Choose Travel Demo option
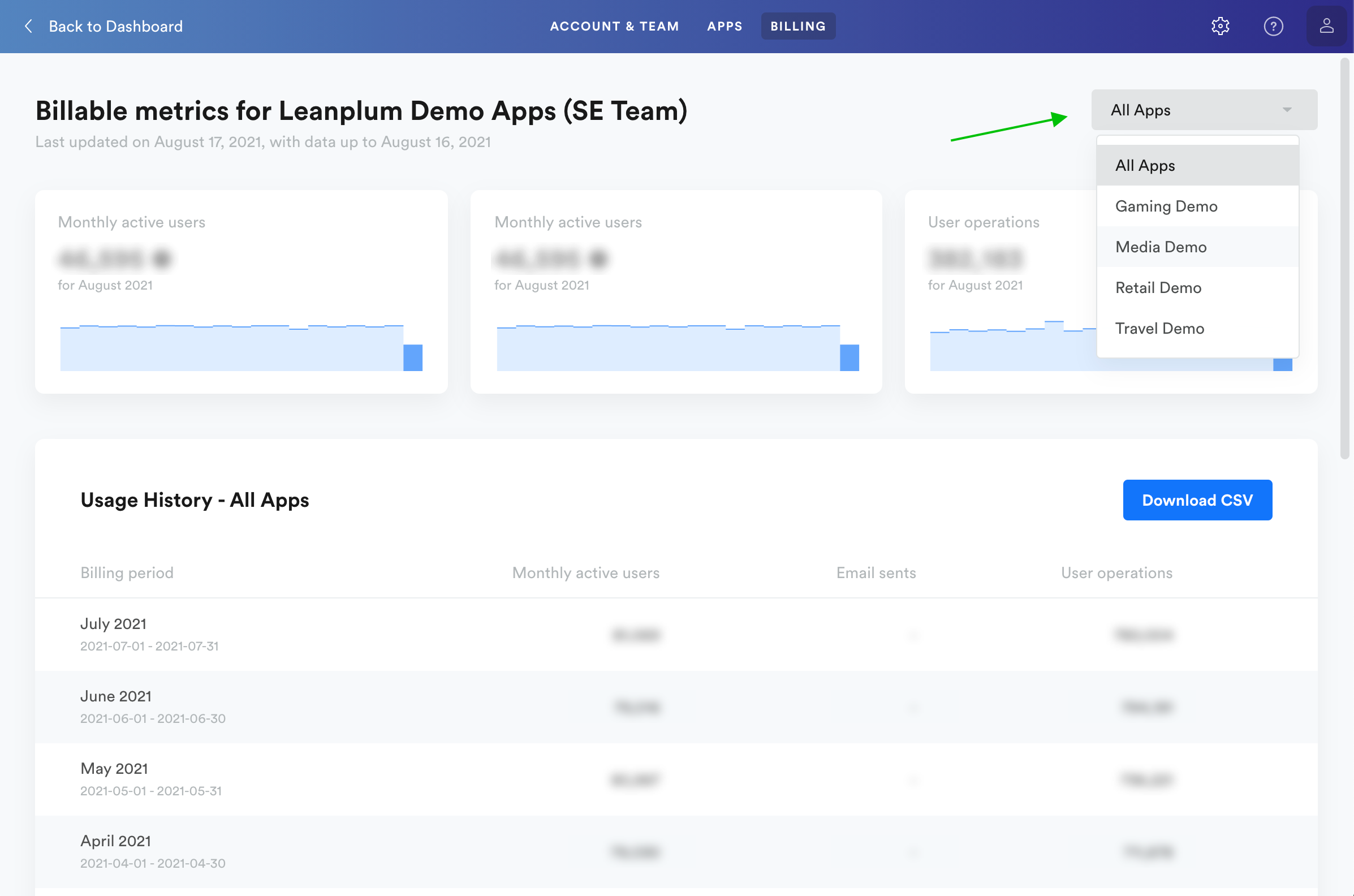 tap(1159, 329)
